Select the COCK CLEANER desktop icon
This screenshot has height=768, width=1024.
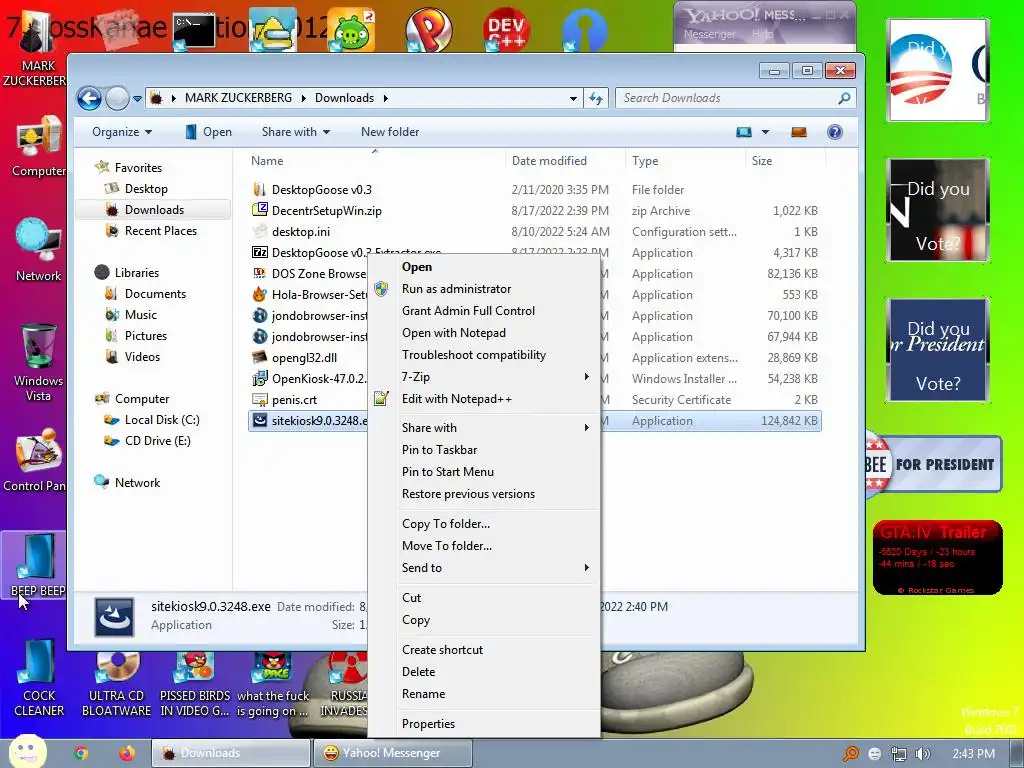(39, 678)
